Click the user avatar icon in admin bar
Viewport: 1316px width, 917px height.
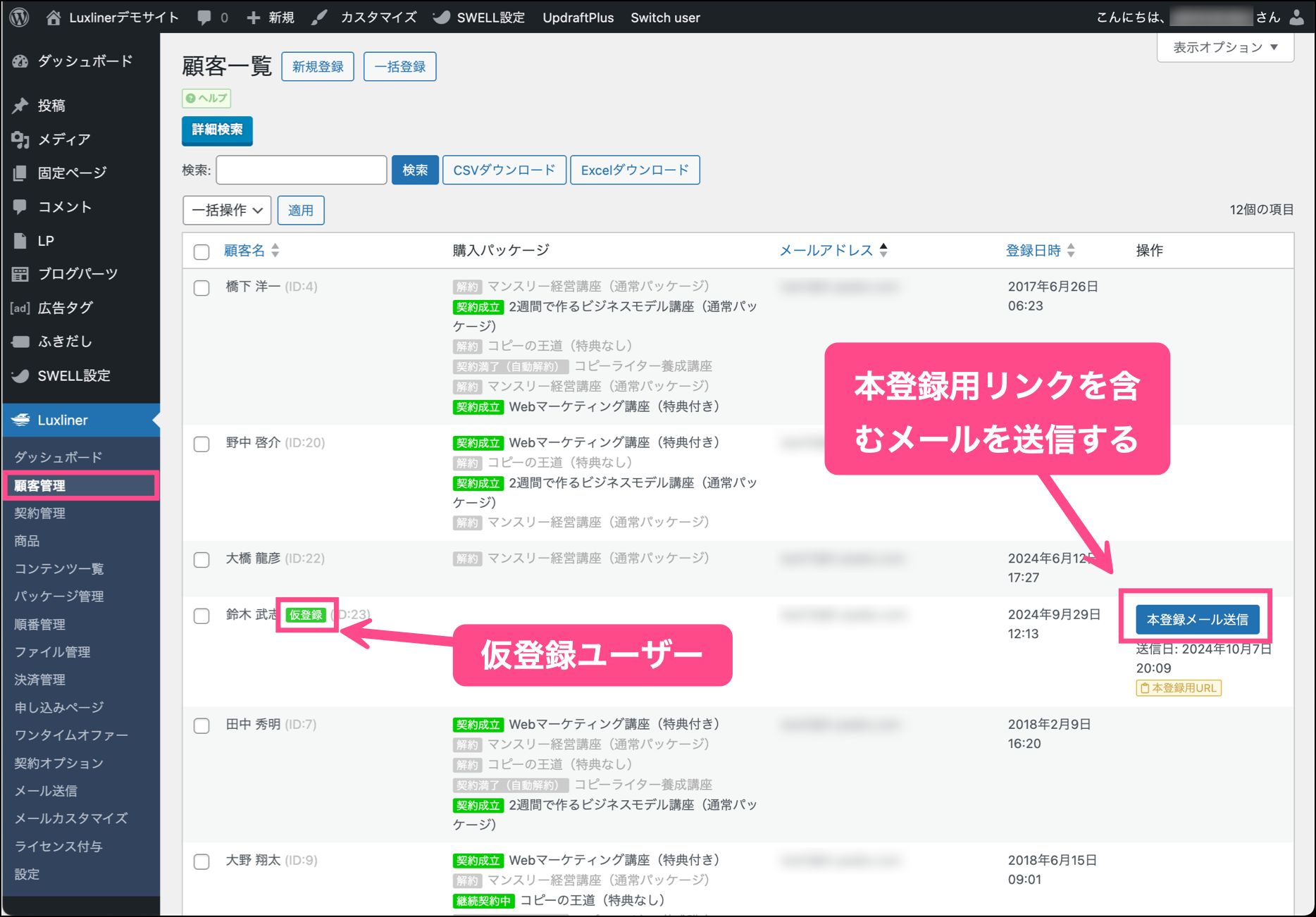click(1297, 18)
